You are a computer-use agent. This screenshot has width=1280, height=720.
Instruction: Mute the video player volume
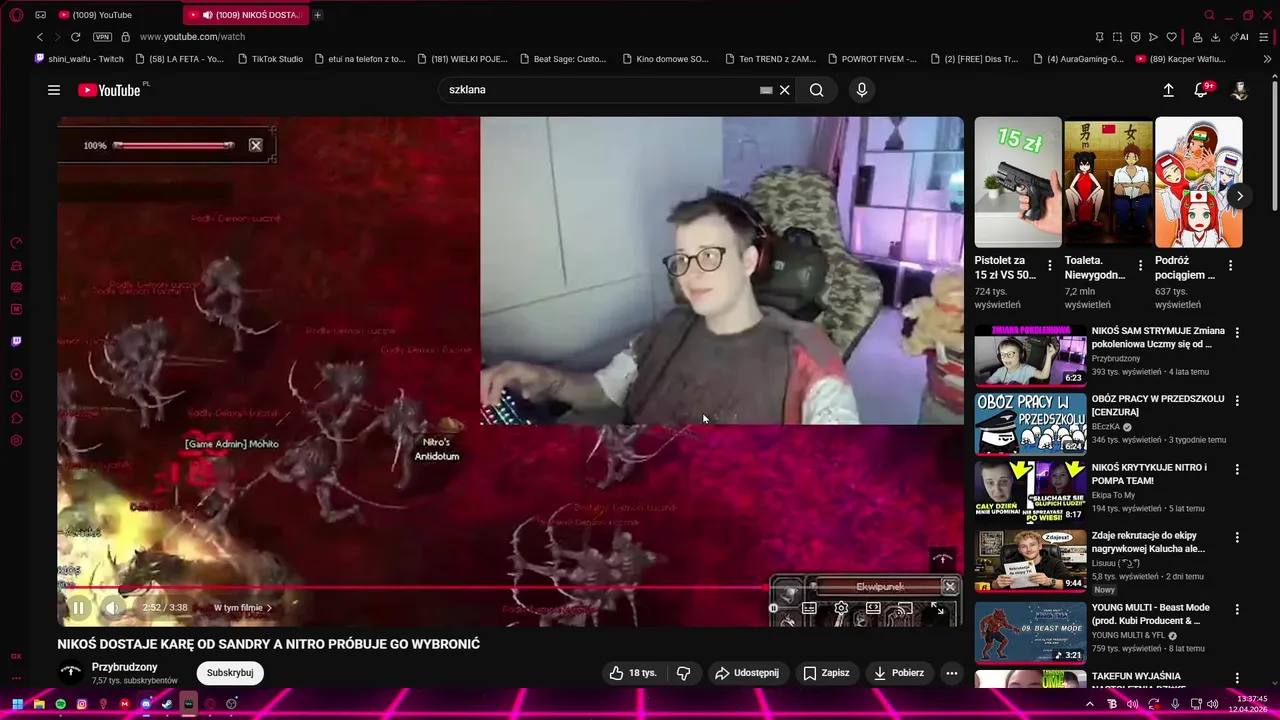(112, 607)
